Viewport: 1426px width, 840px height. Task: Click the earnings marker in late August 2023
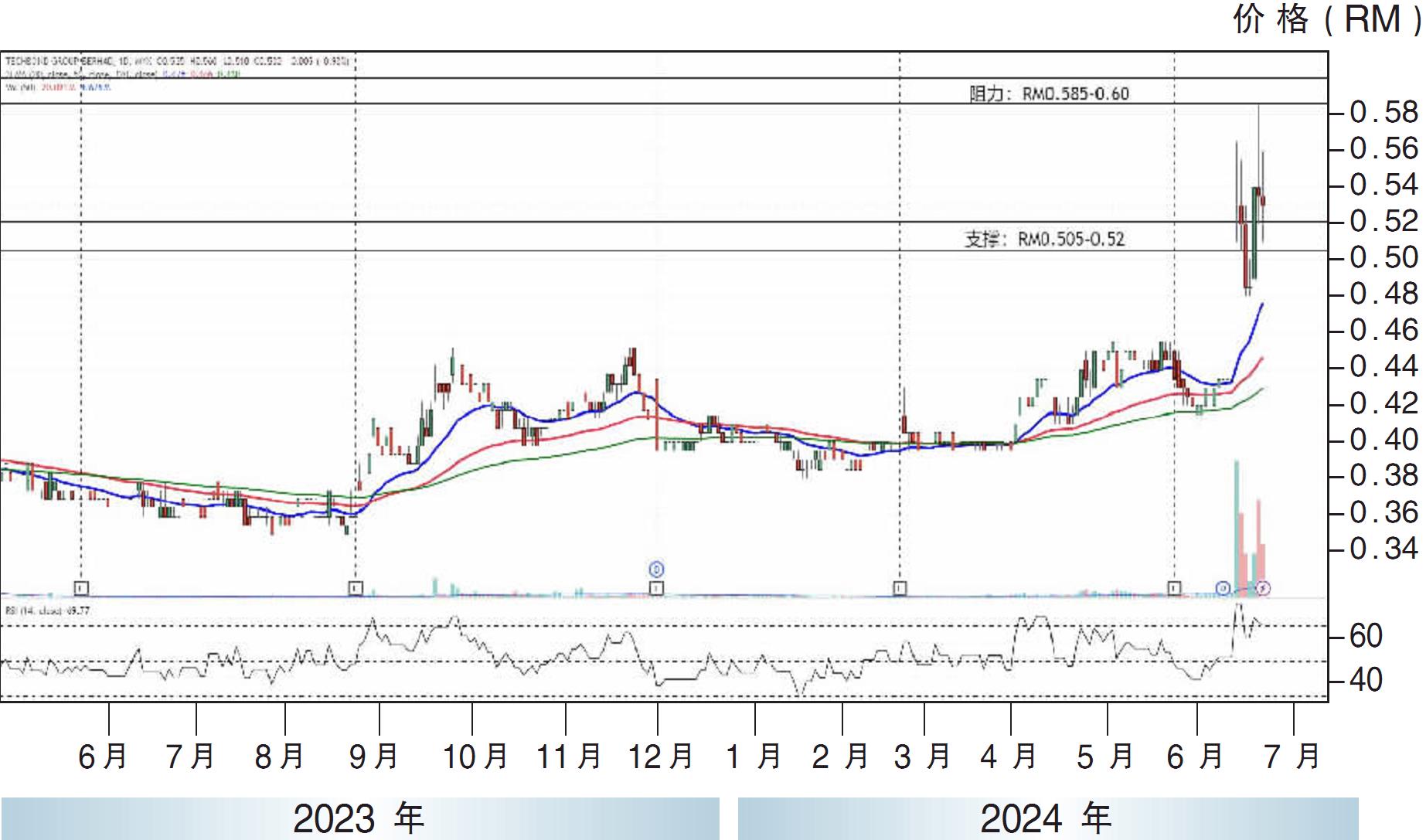click(x=355, y=589)
